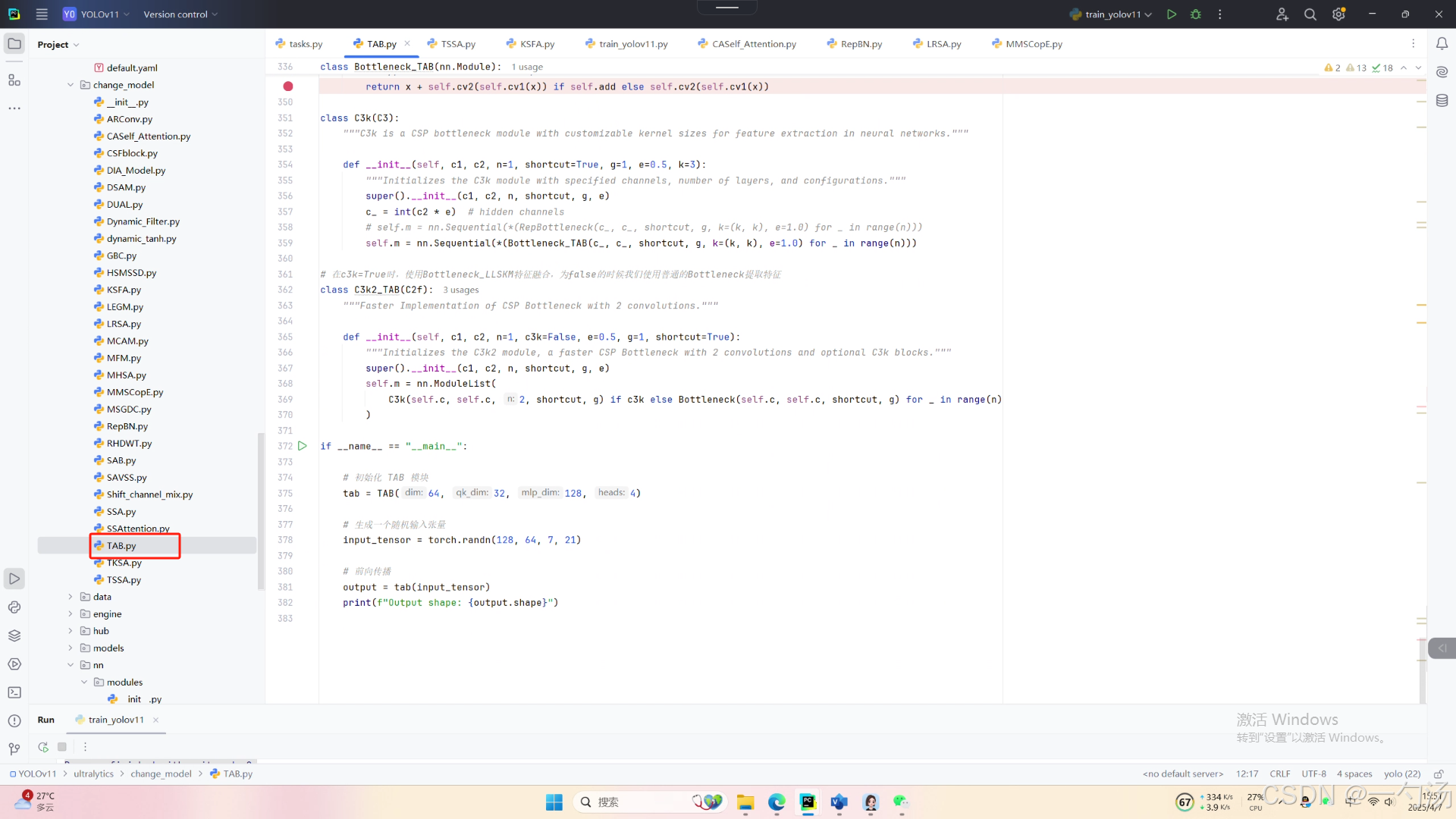Image resolution: width=1456 pixels, height=819 pixels.
Task: Toggle the breakpoint on the return line
Action: 288,86
